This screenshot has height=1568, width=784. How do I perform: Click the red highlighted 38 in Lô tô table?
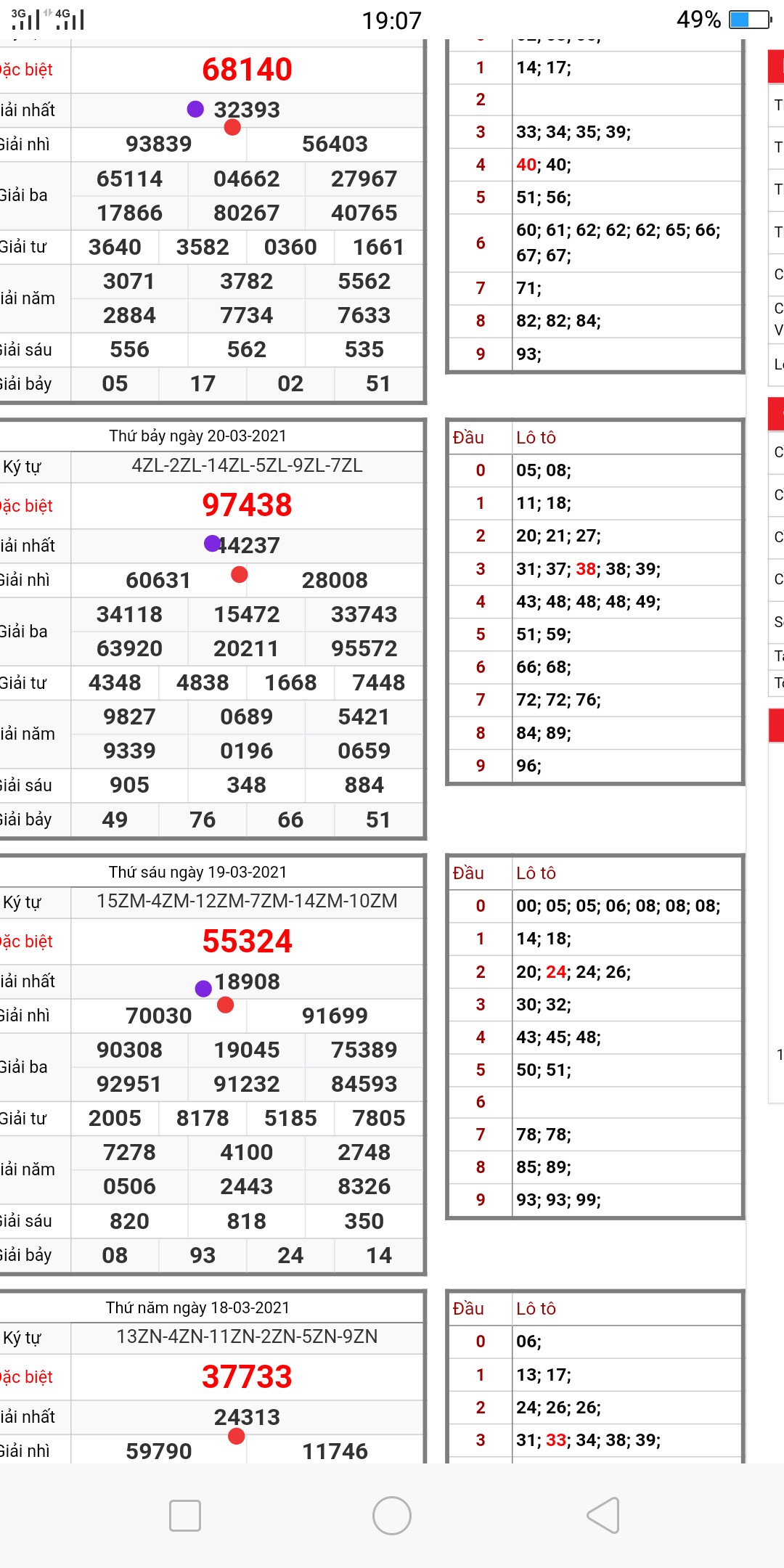coord(585,569)
